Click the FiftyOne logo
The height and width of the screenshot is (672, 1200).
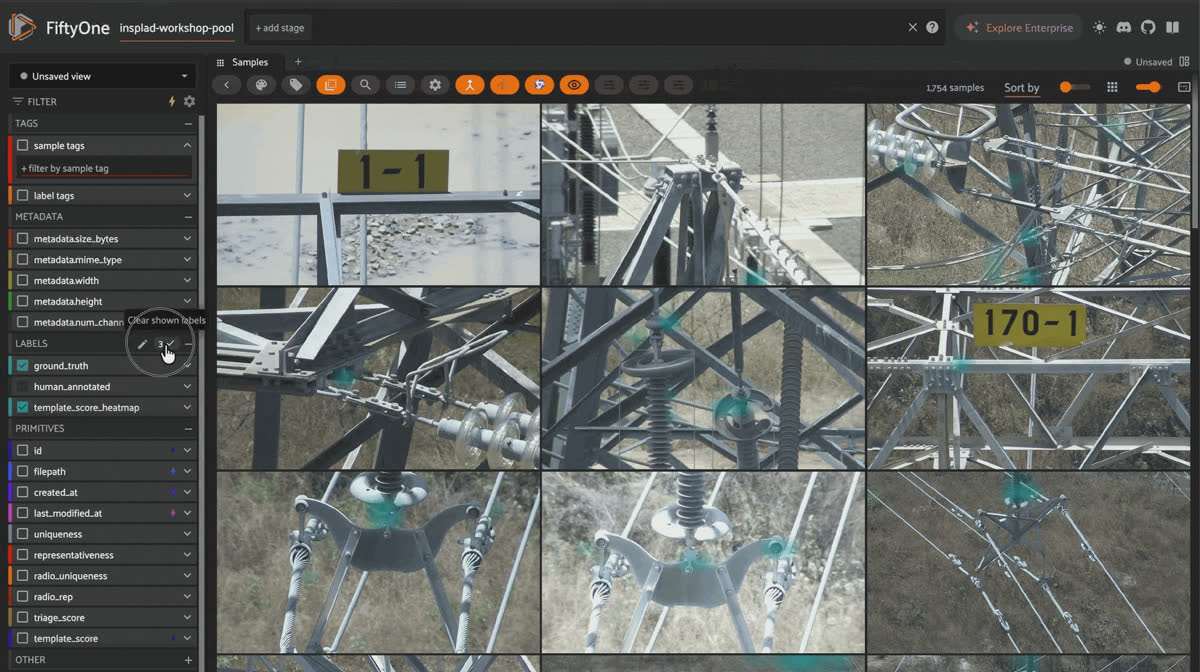22,27
